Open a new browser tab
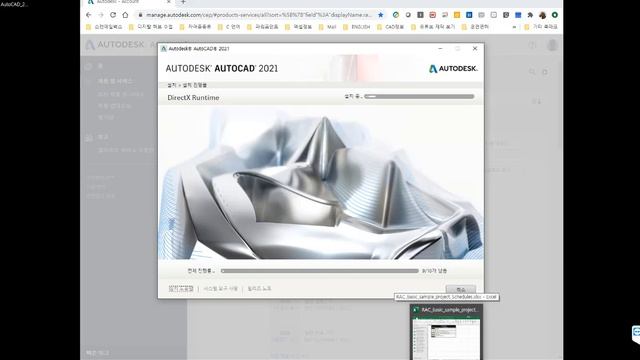Viewport: 640px width, 360px height. [183, 2]
